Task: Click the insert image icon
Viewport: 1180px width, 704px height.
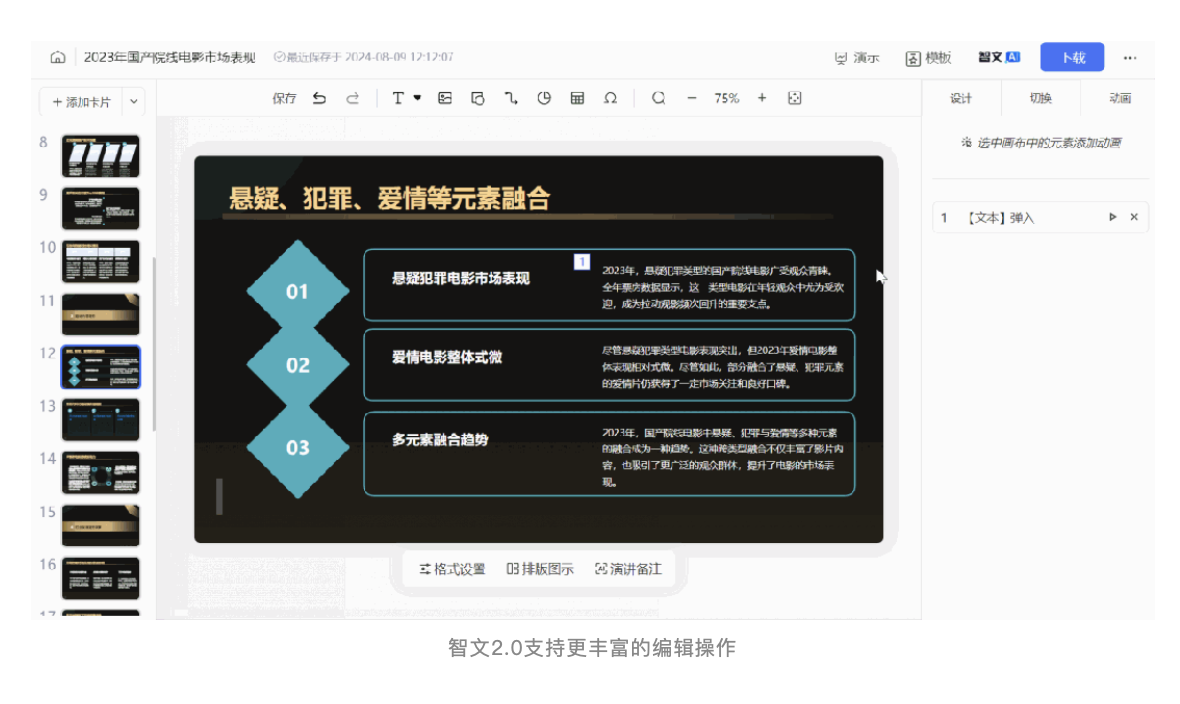Action: tap(445, 98)
